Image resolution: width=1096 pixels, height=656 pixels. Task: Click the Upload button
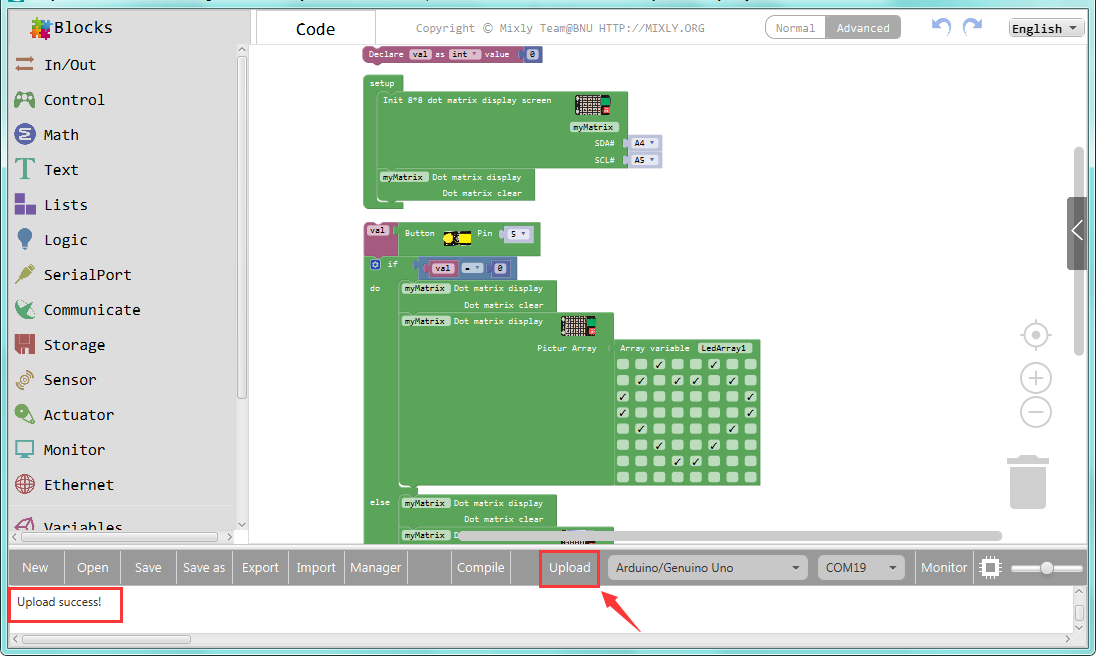coord(569,567)
